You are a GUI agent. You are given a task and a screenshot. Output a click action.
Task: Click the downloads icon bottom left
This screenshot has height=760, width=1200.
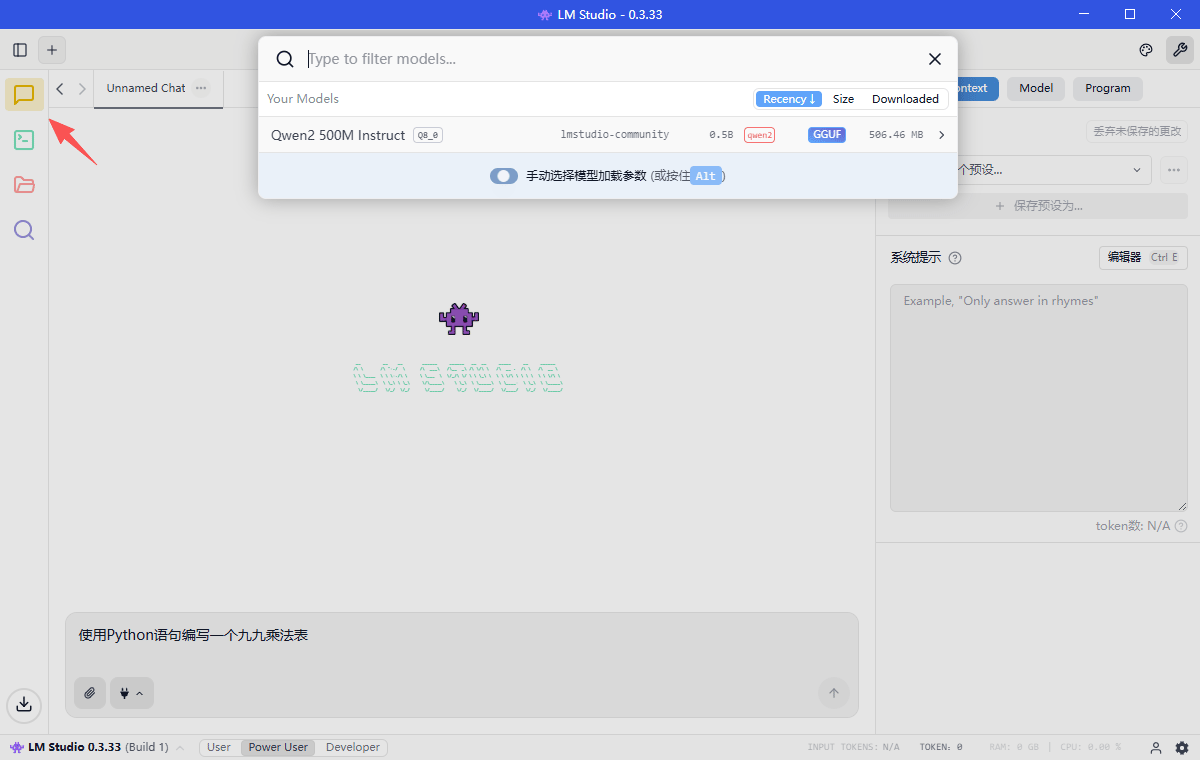click(x=23, y=705)
